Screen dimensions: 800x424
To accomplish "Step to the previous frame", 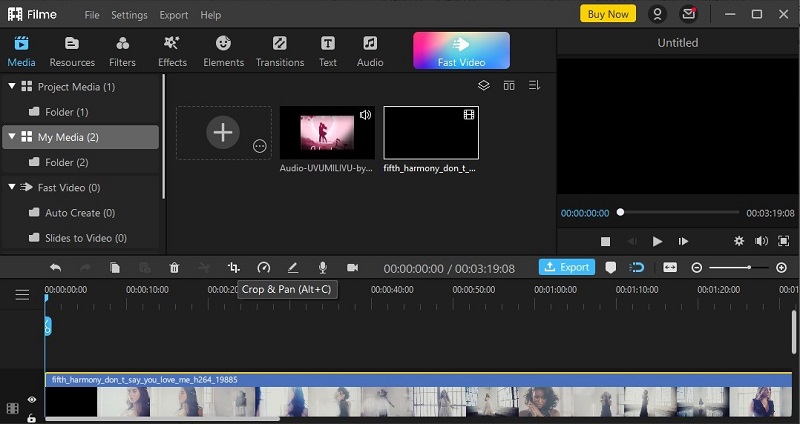I will pyautogui.click(x=632, y=241).
